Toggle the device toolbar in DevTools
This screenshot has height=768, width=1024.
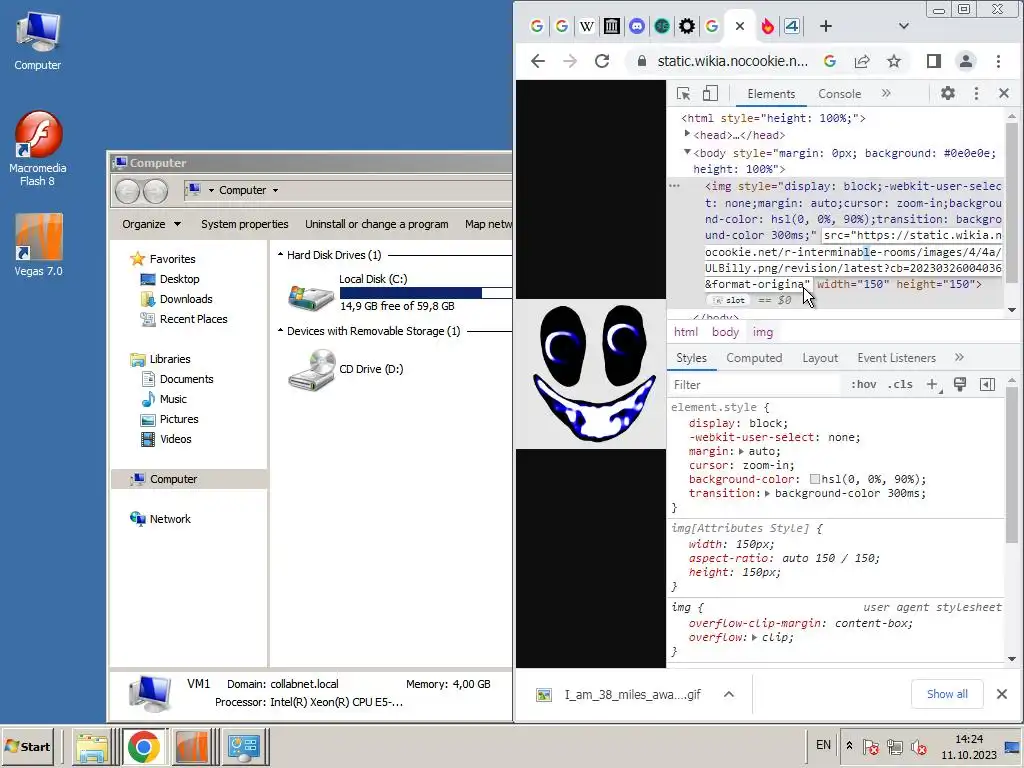click(710, 93)
